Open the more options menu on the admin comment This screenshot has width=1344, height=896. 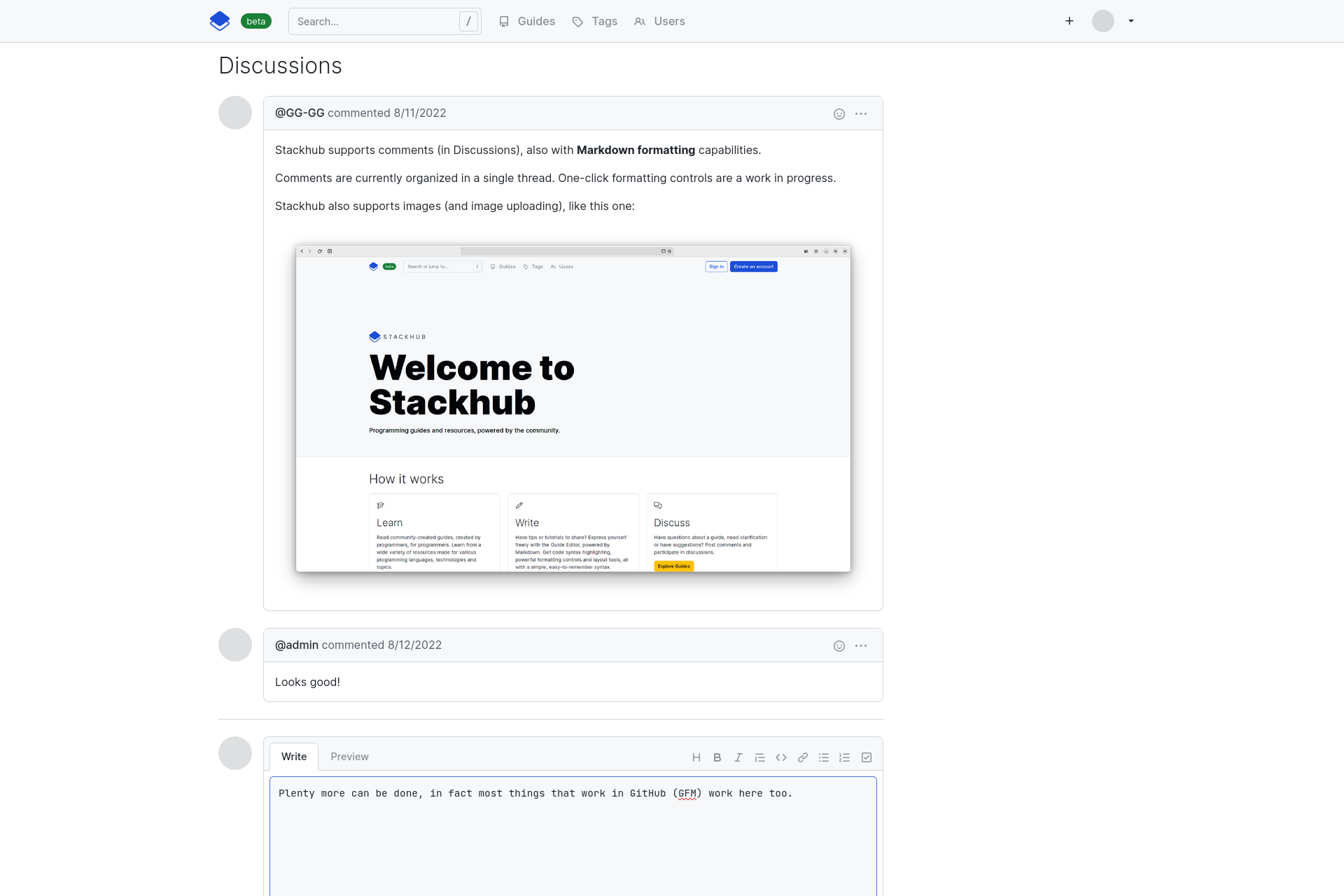[x=861, y=646]
